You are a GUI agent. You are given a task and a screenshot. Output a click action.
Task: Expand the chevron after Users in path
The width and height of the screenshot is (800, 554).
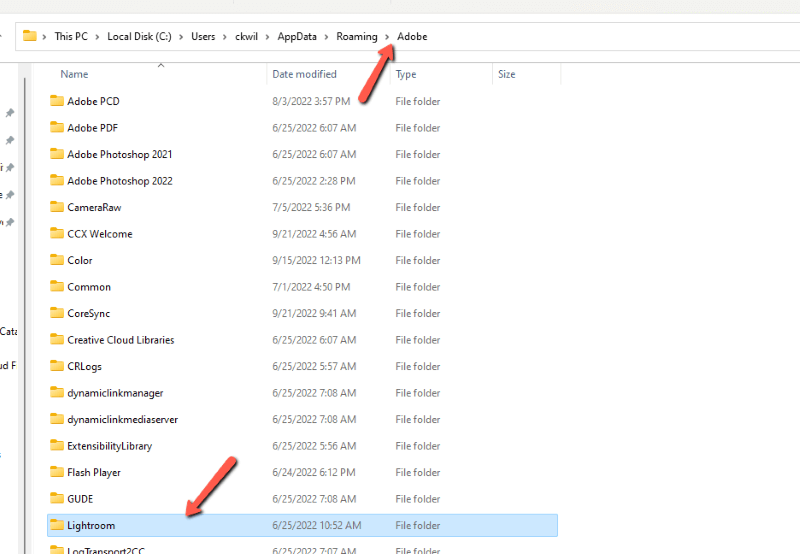(x=224, y=37)
